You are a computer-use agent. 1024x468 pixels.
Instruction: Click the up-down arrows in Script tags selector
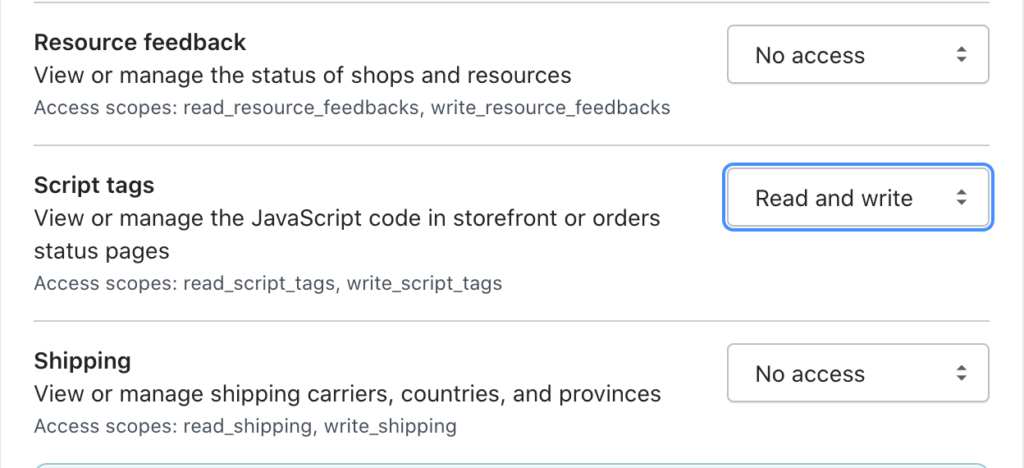pos(961,198)
